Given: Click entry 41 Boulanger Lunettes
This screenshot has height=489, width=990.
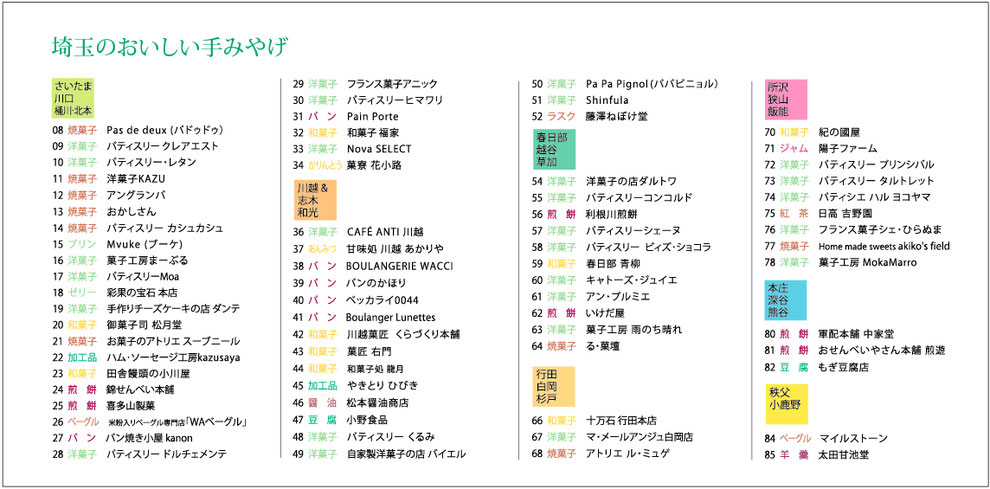Looking at the screenshot, I should (x=364, y=317).
